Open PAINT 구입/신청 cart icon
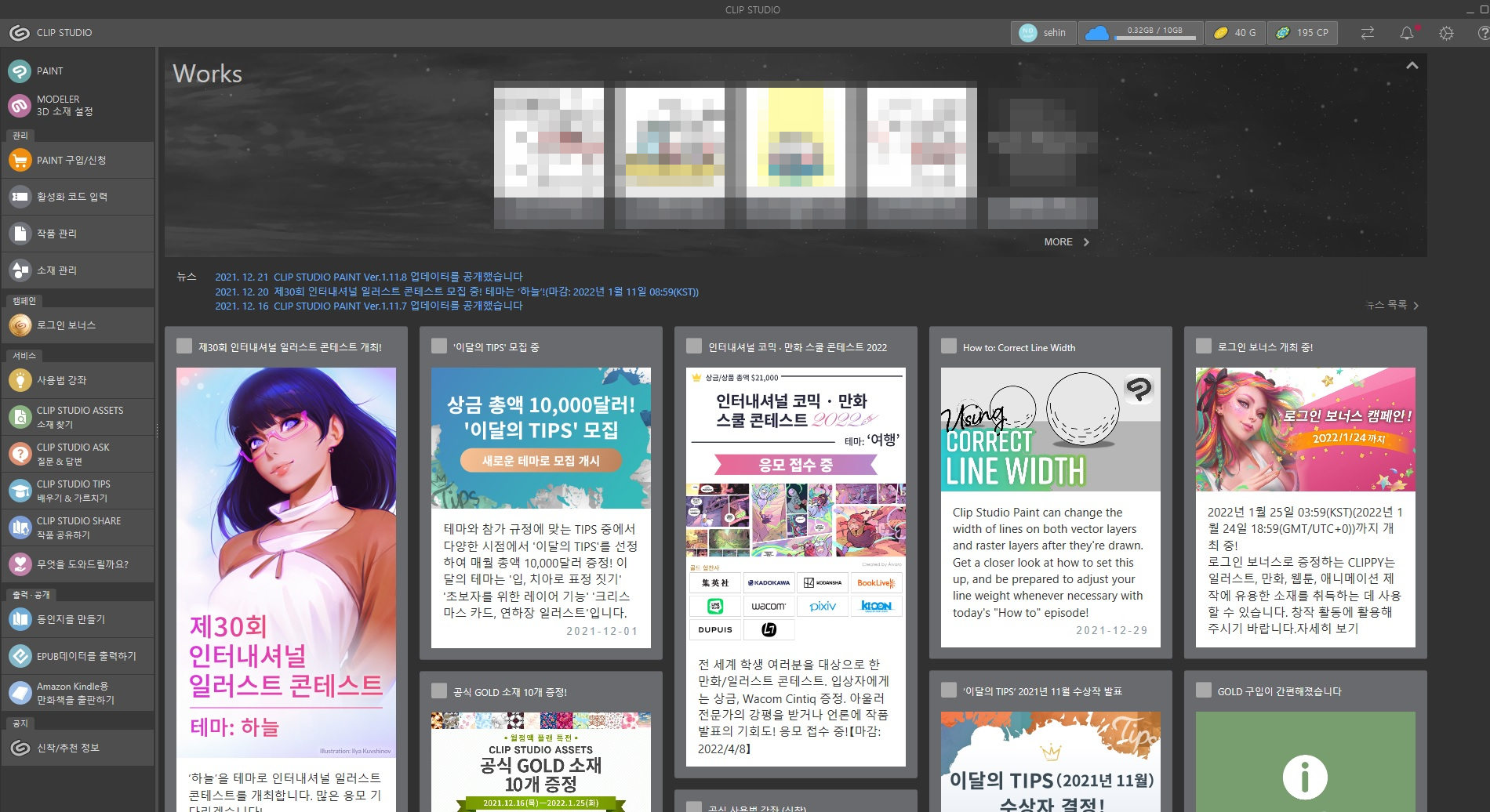Image resolution: width=1490 pixels, height=812 pixels. (19, 160)
